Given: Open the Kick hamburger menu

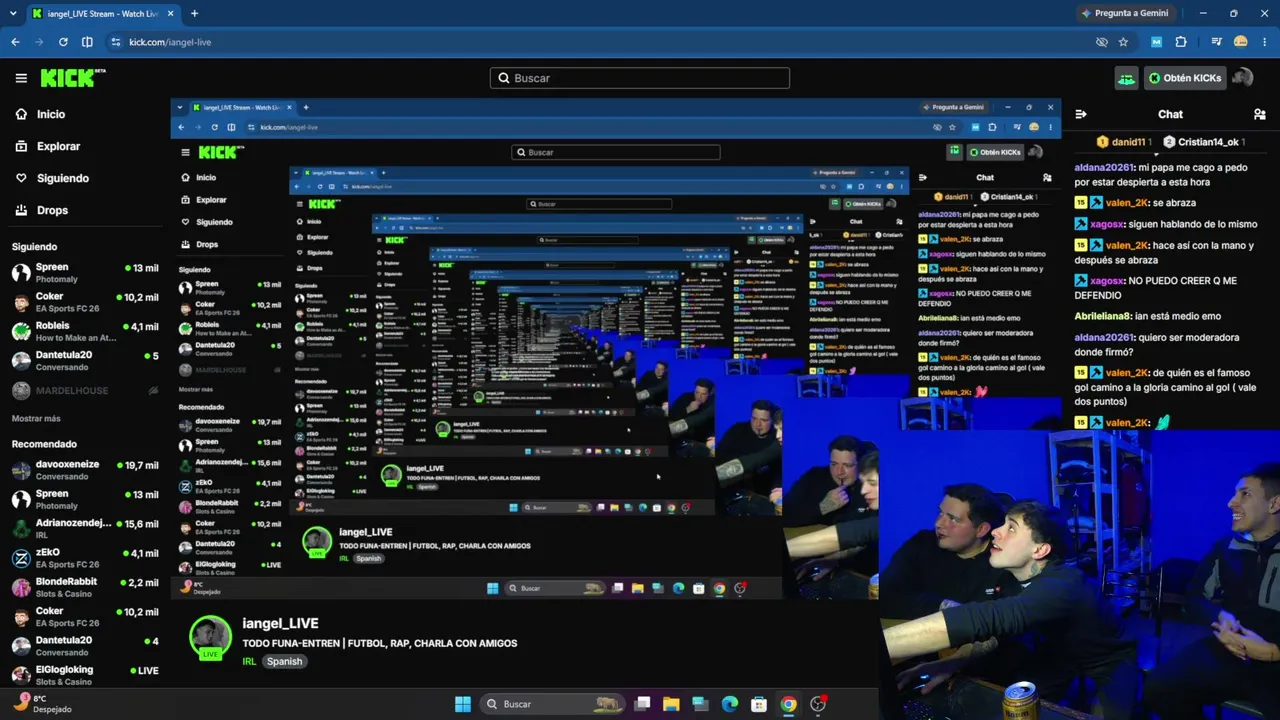Looking at the screenshot, I should (21, 78).
